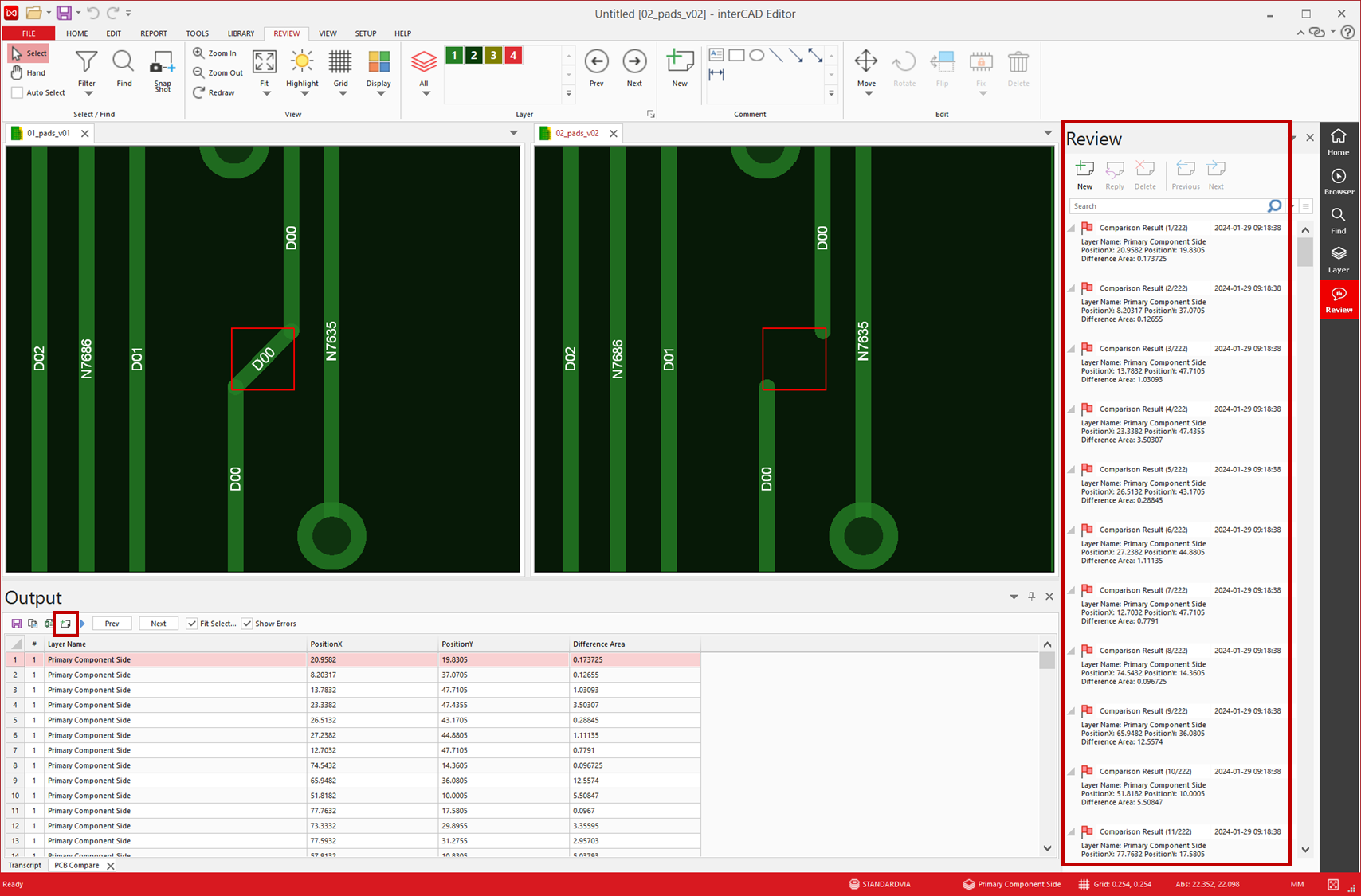This screenshot has height=896, width=1361.
Task: Collapse Comparison Result (5/222) entry
Action: 1072,471
